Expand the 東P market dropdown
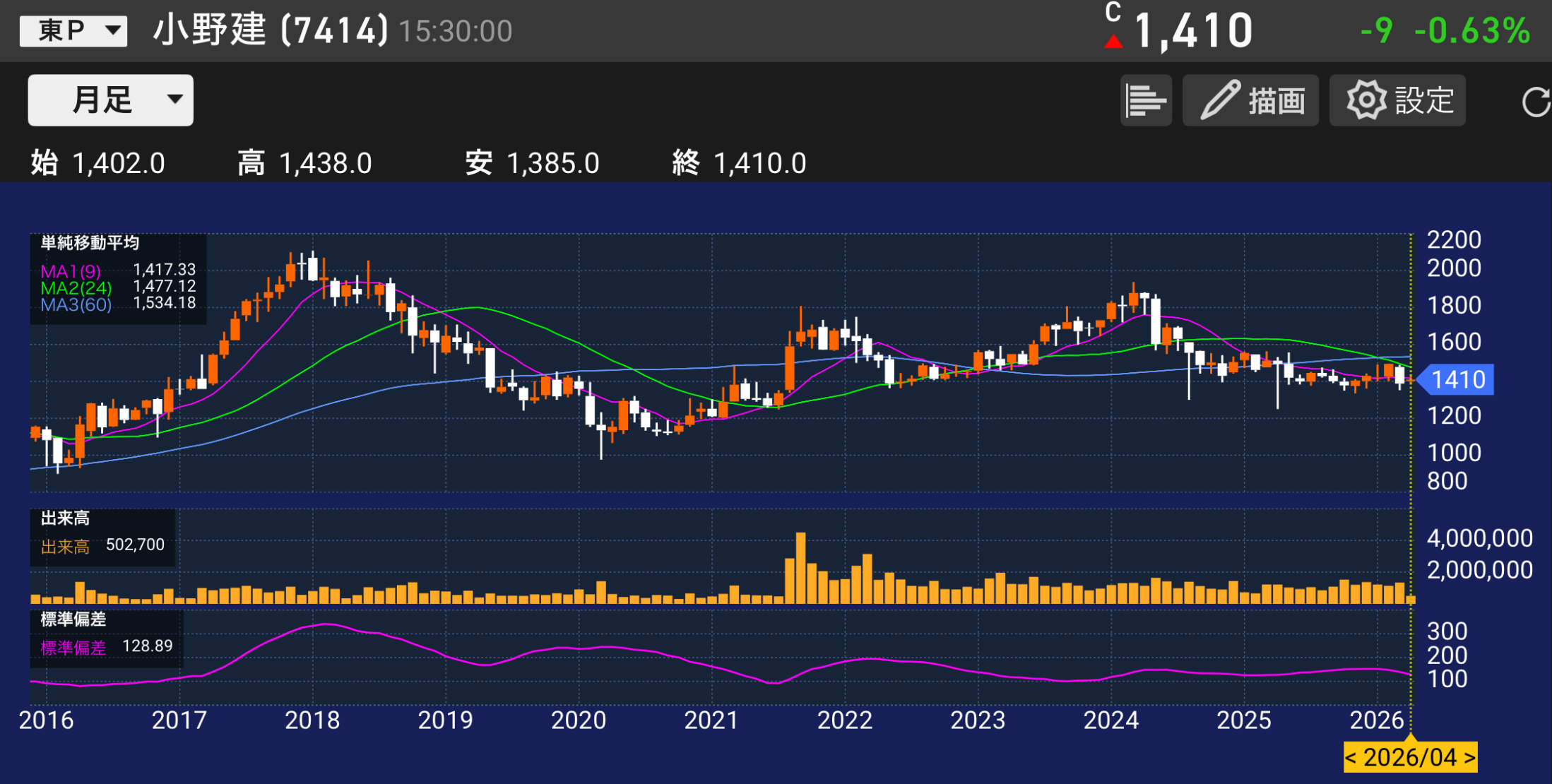This screenshot has height=784, width=1552. 73,30
